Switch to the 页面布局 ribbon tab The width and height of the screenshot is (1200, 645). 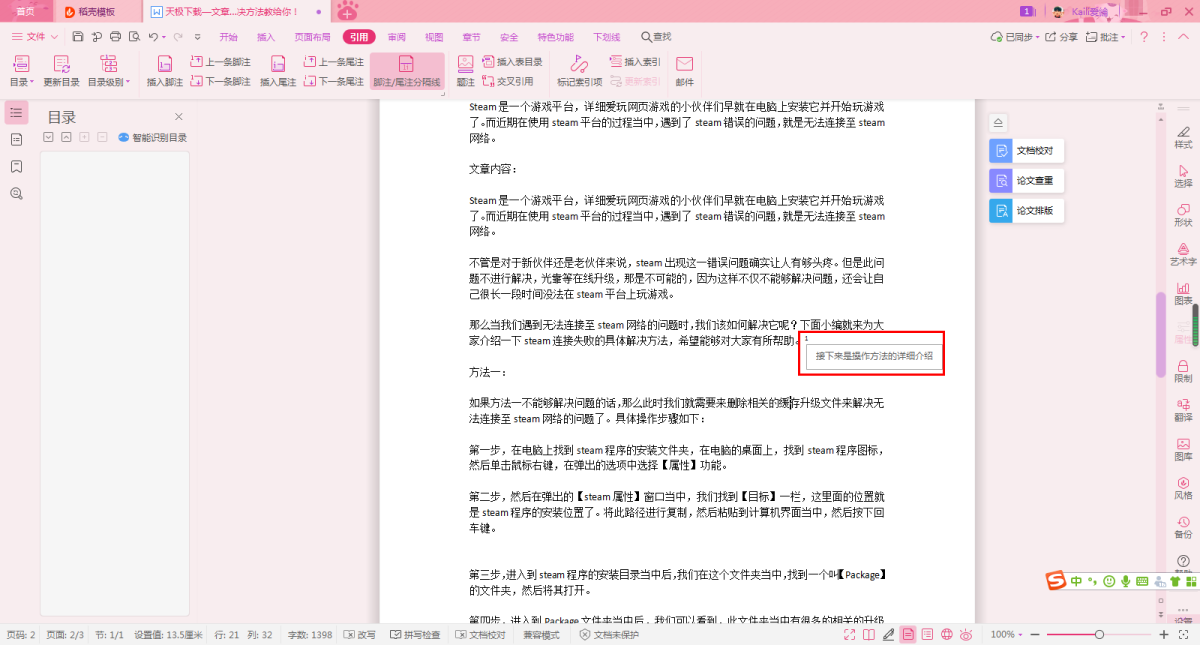tap(312, 37)
